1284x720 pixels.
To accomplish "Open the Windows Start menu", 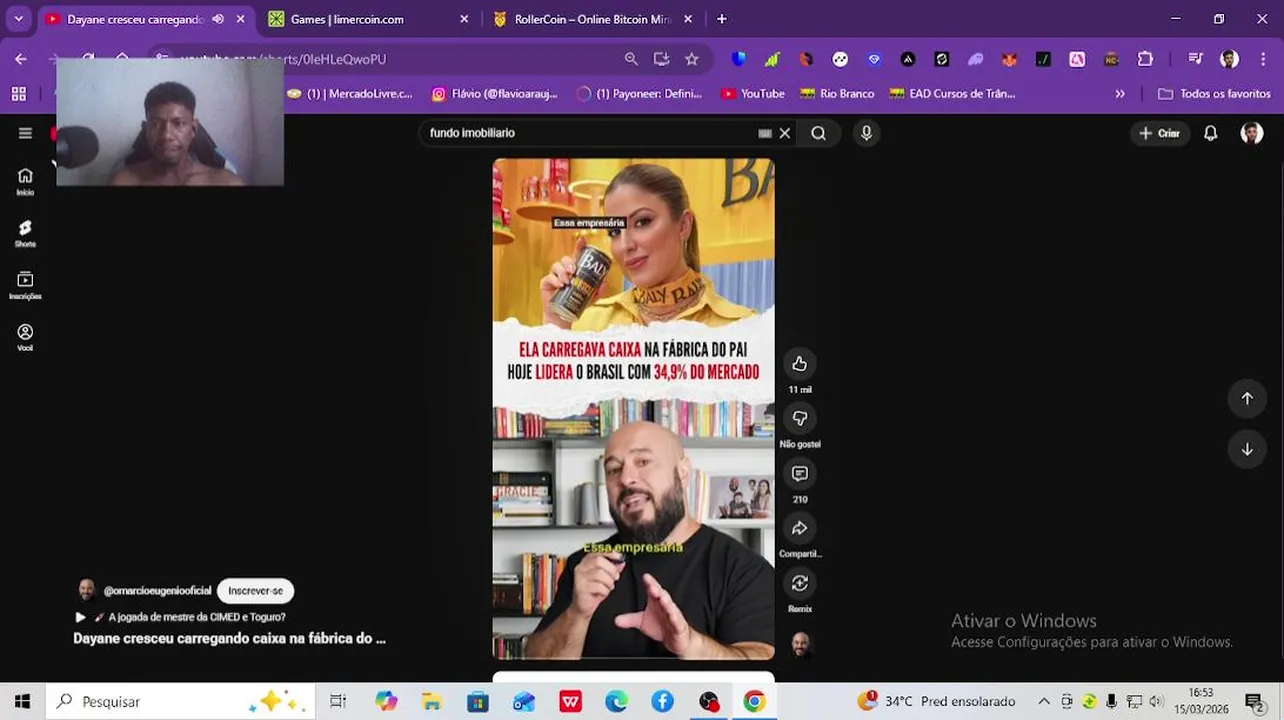I will [22, 701].
